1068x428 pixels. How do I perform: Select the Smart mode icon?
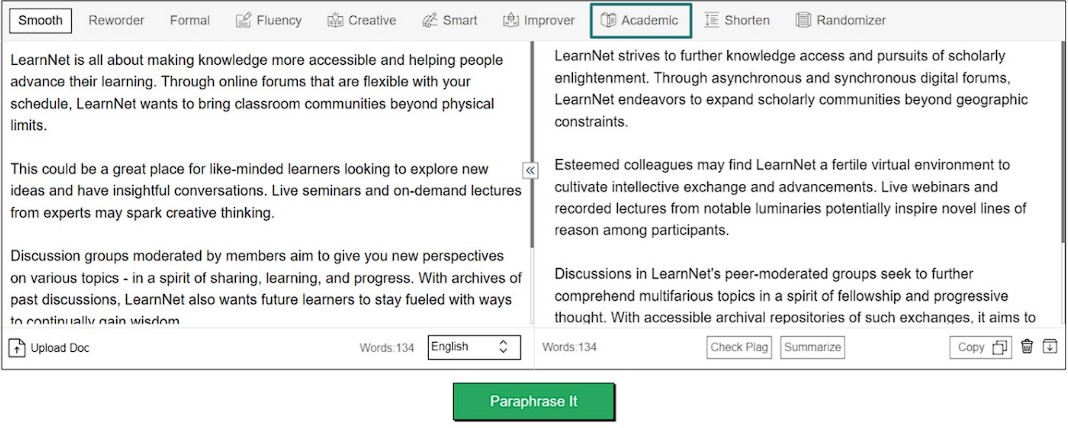tap(430, 20)
